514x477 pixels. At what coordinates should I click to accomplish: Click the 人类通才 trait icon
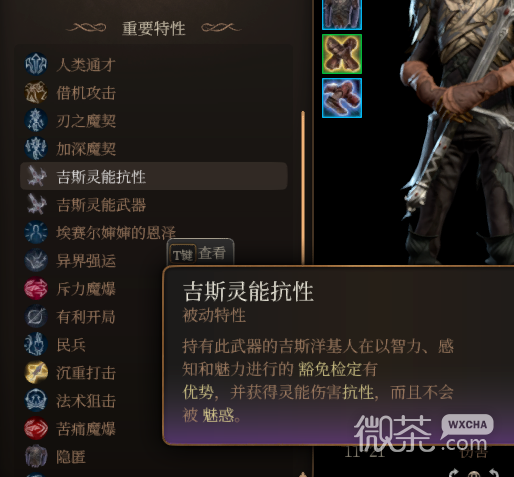coord(36,64)
